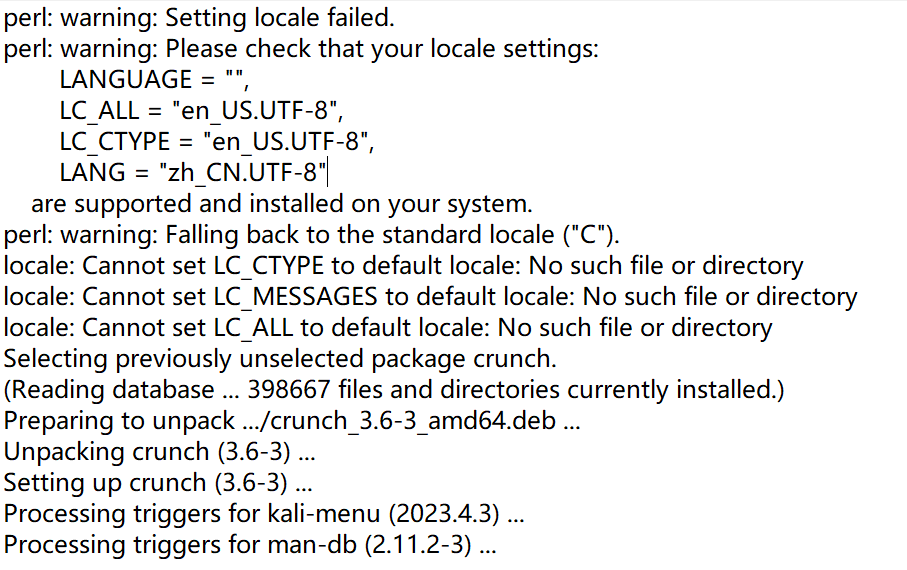The height and width of the screenshot is (570, 907).
Task: Click the "Cannot set LC_CTYPE" error line
Action: pos(403,266)
